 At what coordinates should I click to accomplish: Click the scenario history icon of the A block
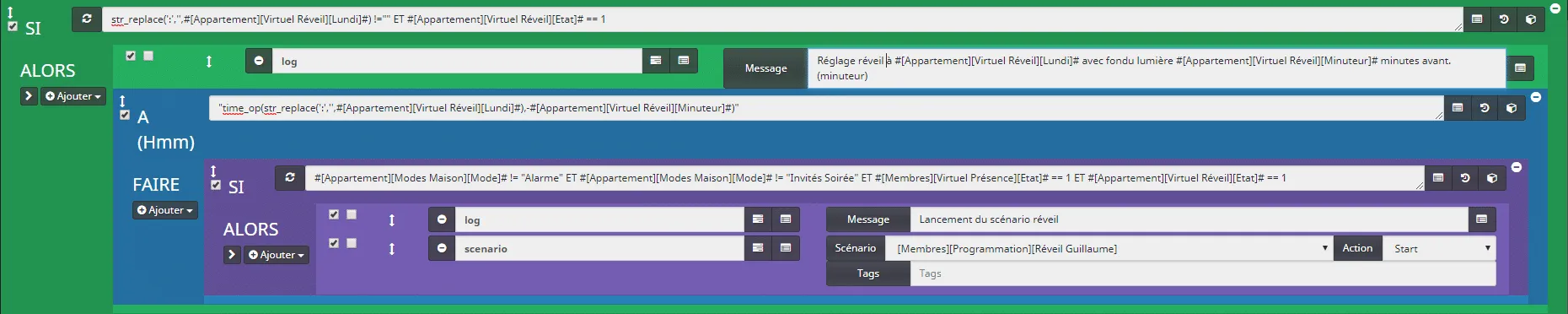click(1485, 107)
